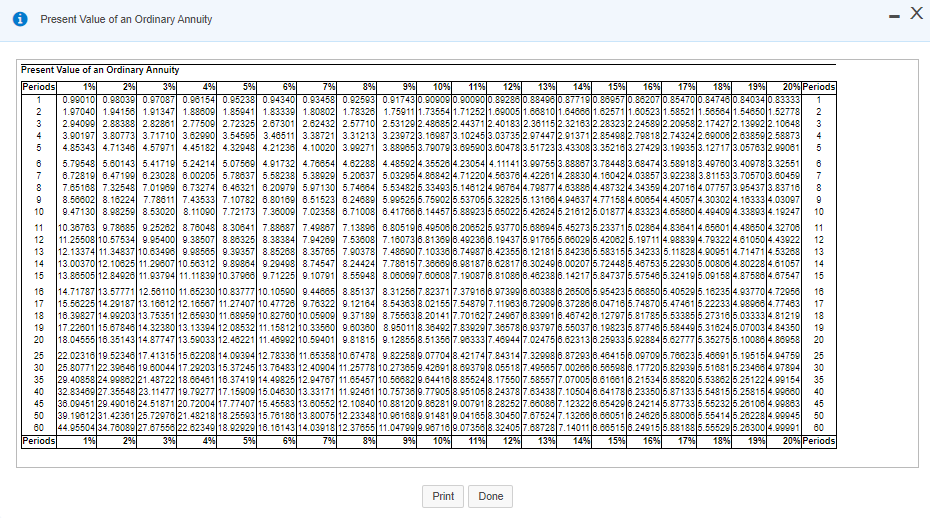Select the value 2.72325

tap(239, 123)
